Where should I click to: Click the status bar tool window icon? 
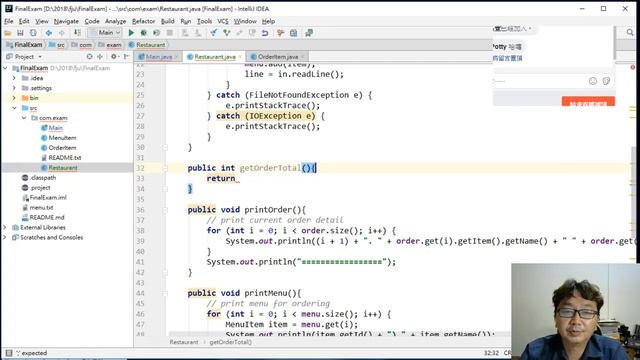coord(9,353)
